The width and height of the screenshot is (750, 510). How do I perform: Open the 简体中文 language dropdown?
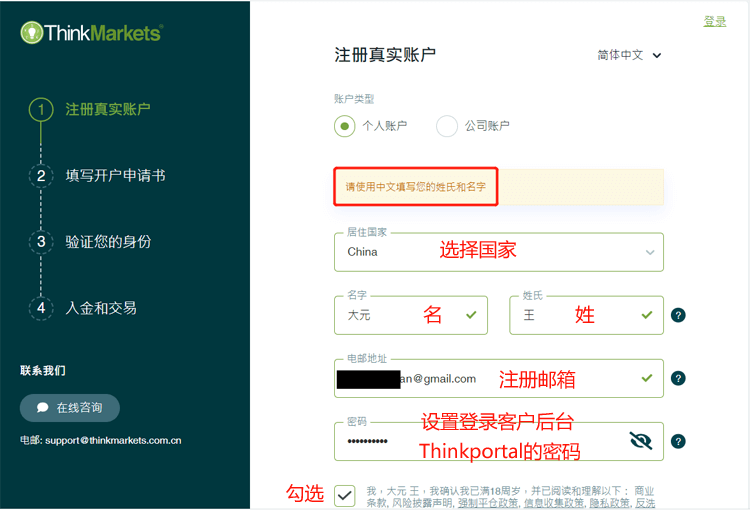(629, 55)
